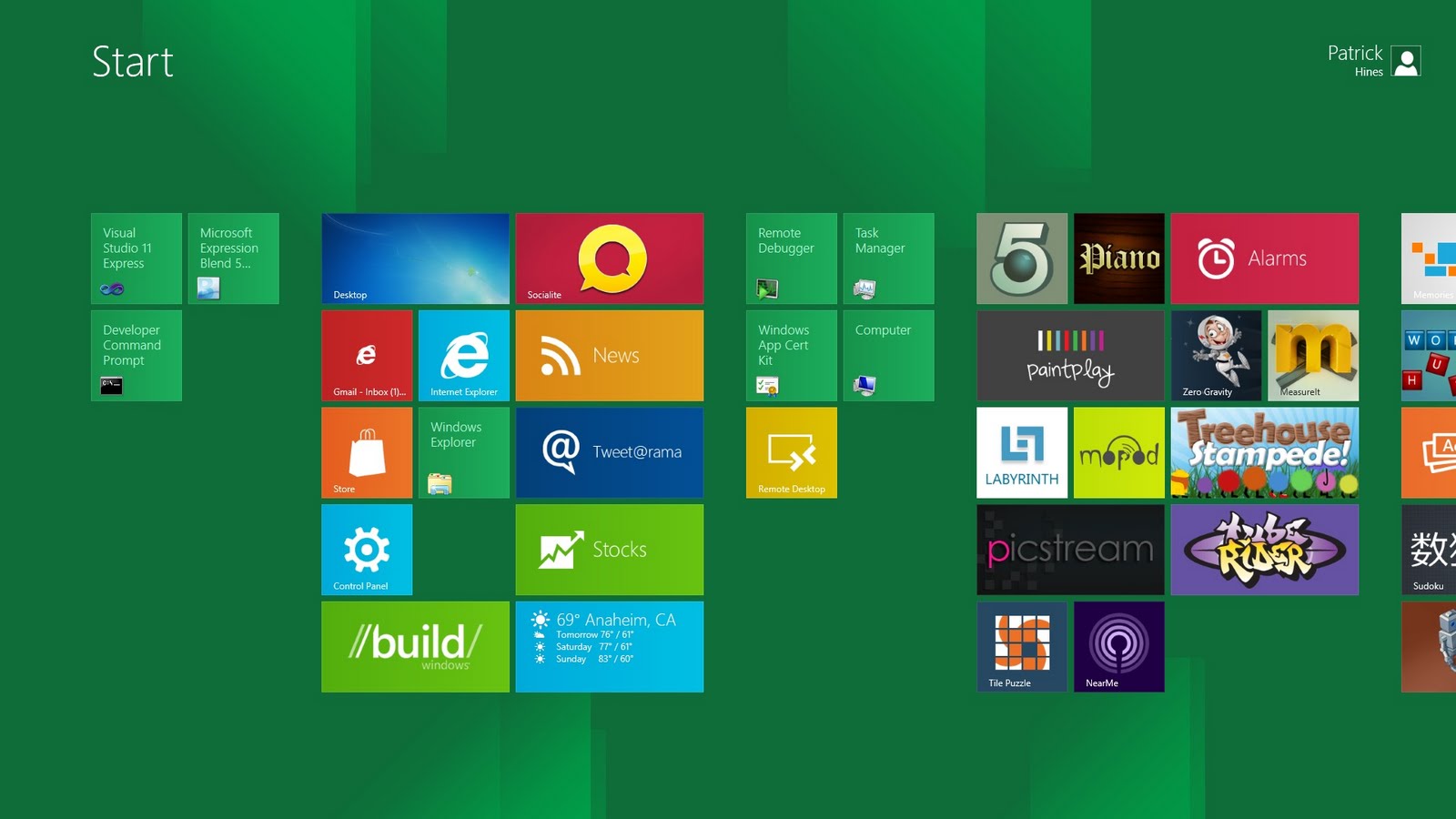Viewport: 1456px width, 819px height.
Task: Click the Patrick Hines user picture
Action: (x=1406, y=61)
